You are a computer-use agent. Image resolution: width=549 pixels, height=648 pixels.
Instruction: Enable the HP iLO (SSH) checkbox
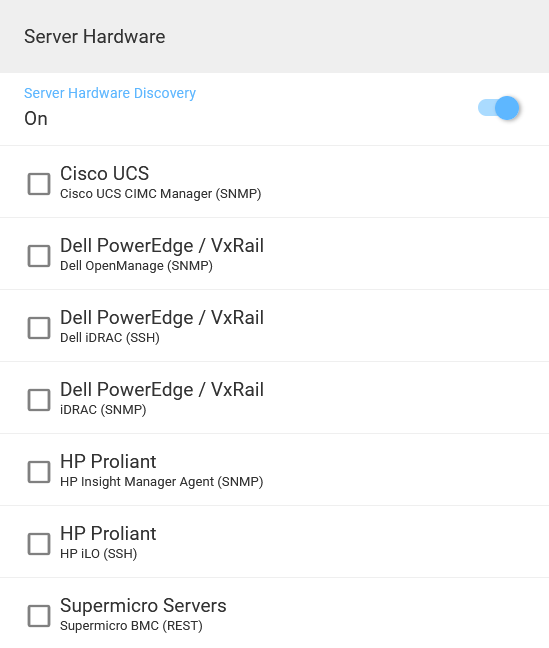point(39,543)
